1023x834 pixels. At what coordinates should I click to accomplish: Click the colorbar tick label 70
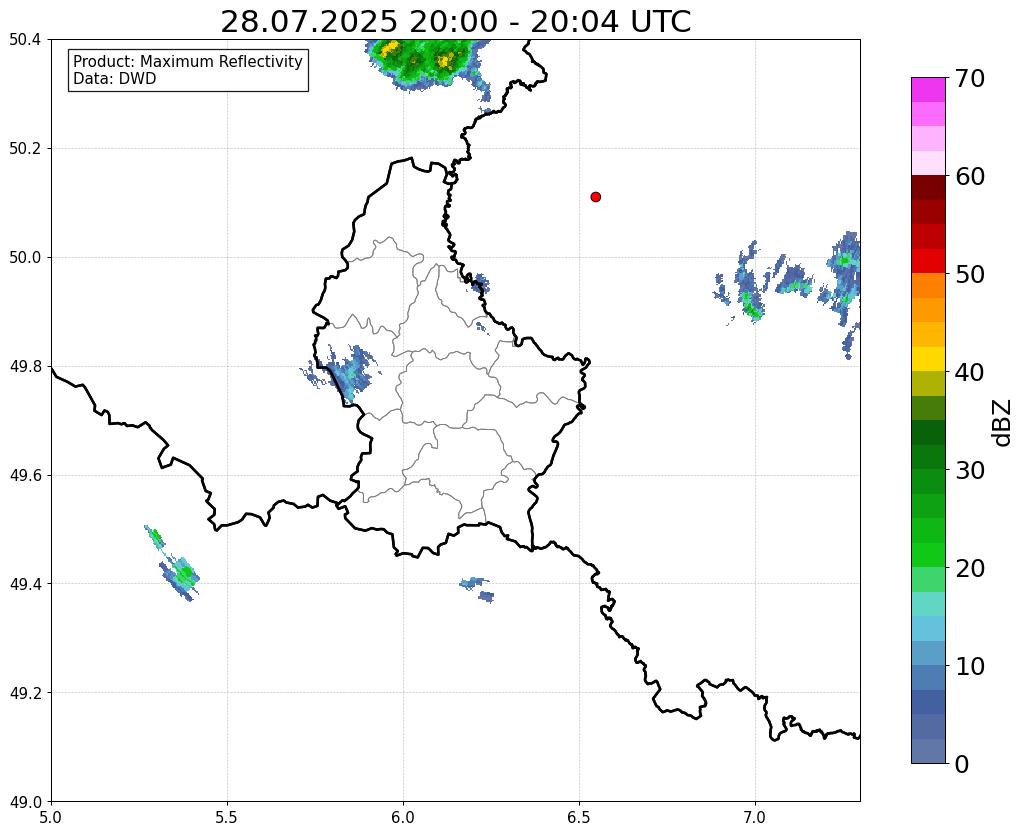[x=970, y=78]
